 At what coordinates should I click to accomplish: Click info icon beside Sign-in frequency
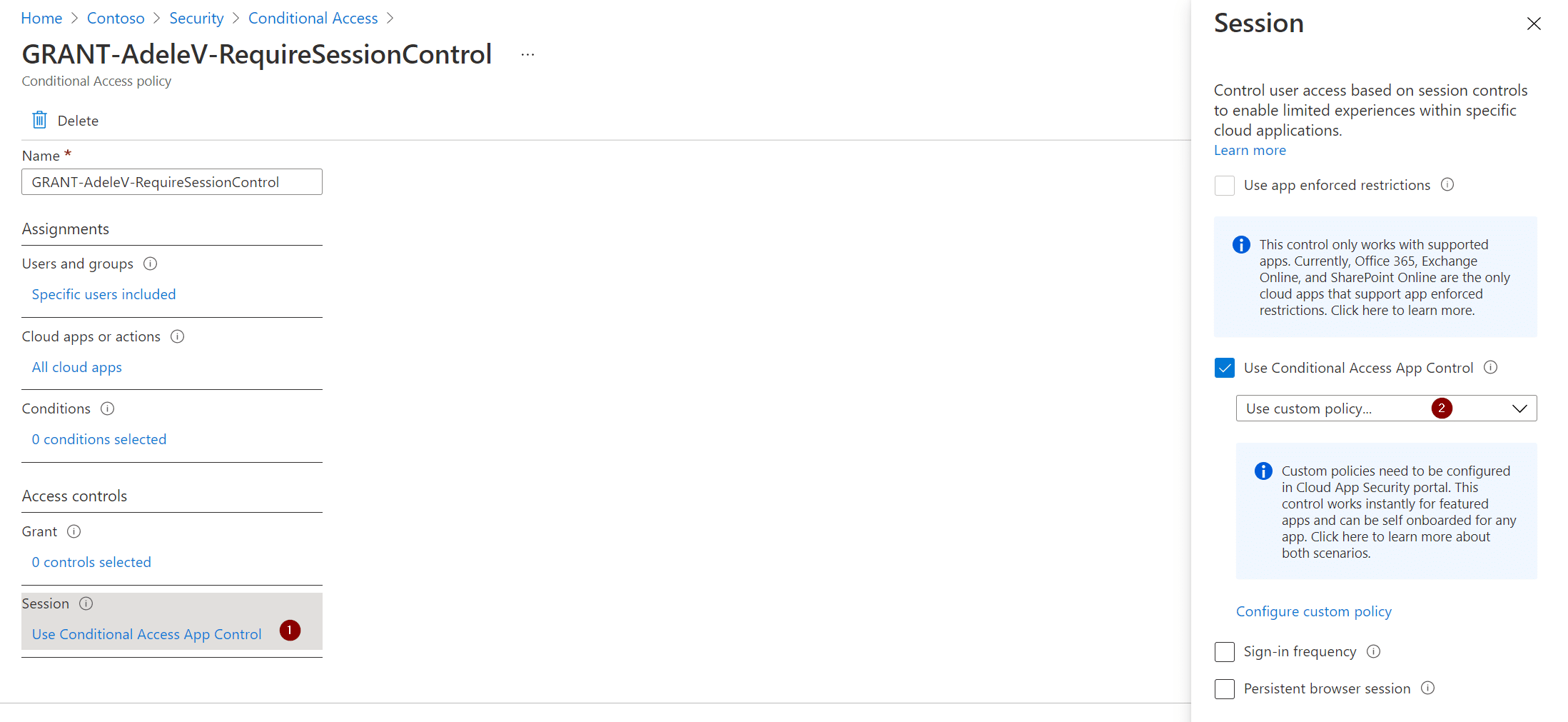tap(1374, 651)
